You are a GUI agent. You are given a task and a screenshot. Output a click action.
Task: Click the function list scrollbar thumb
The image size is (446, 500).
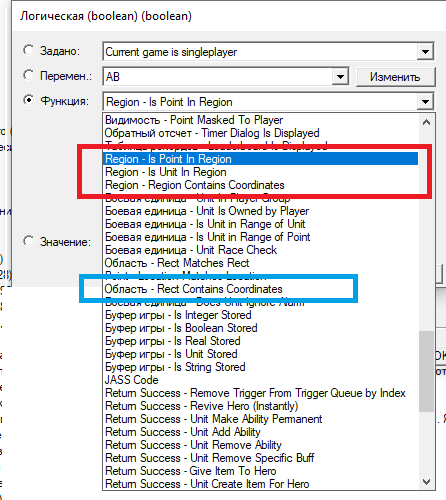click(426, 371)
